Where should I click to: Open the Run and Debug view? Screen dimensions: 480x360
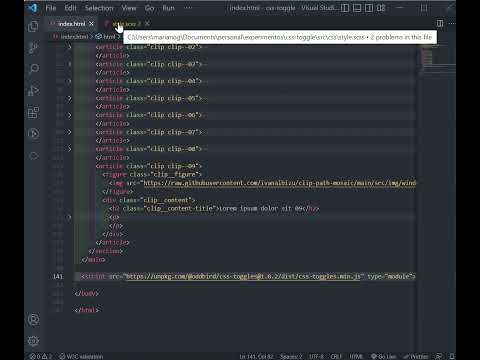point(33,90)
